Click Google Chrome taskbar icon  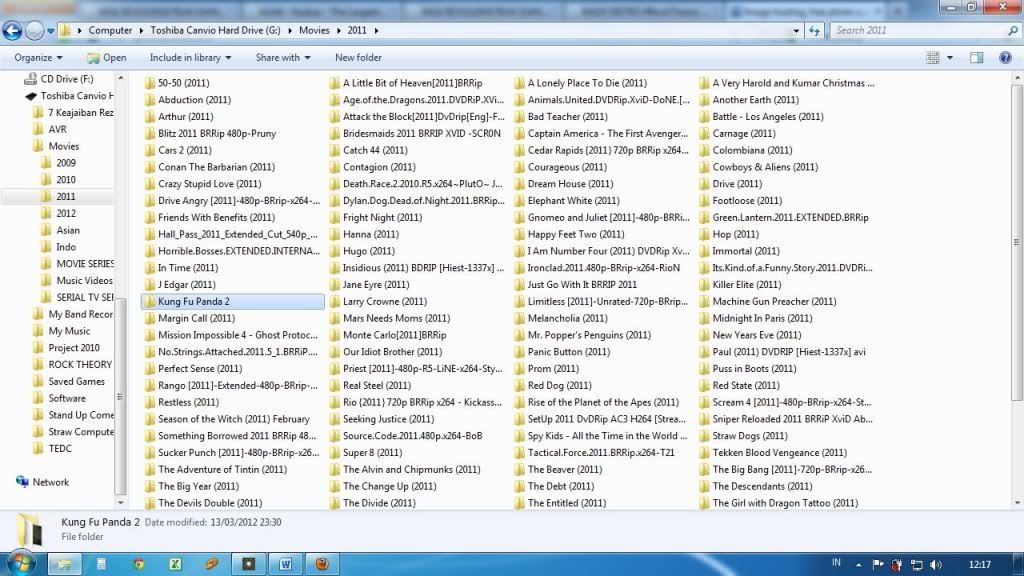[138, 564]
